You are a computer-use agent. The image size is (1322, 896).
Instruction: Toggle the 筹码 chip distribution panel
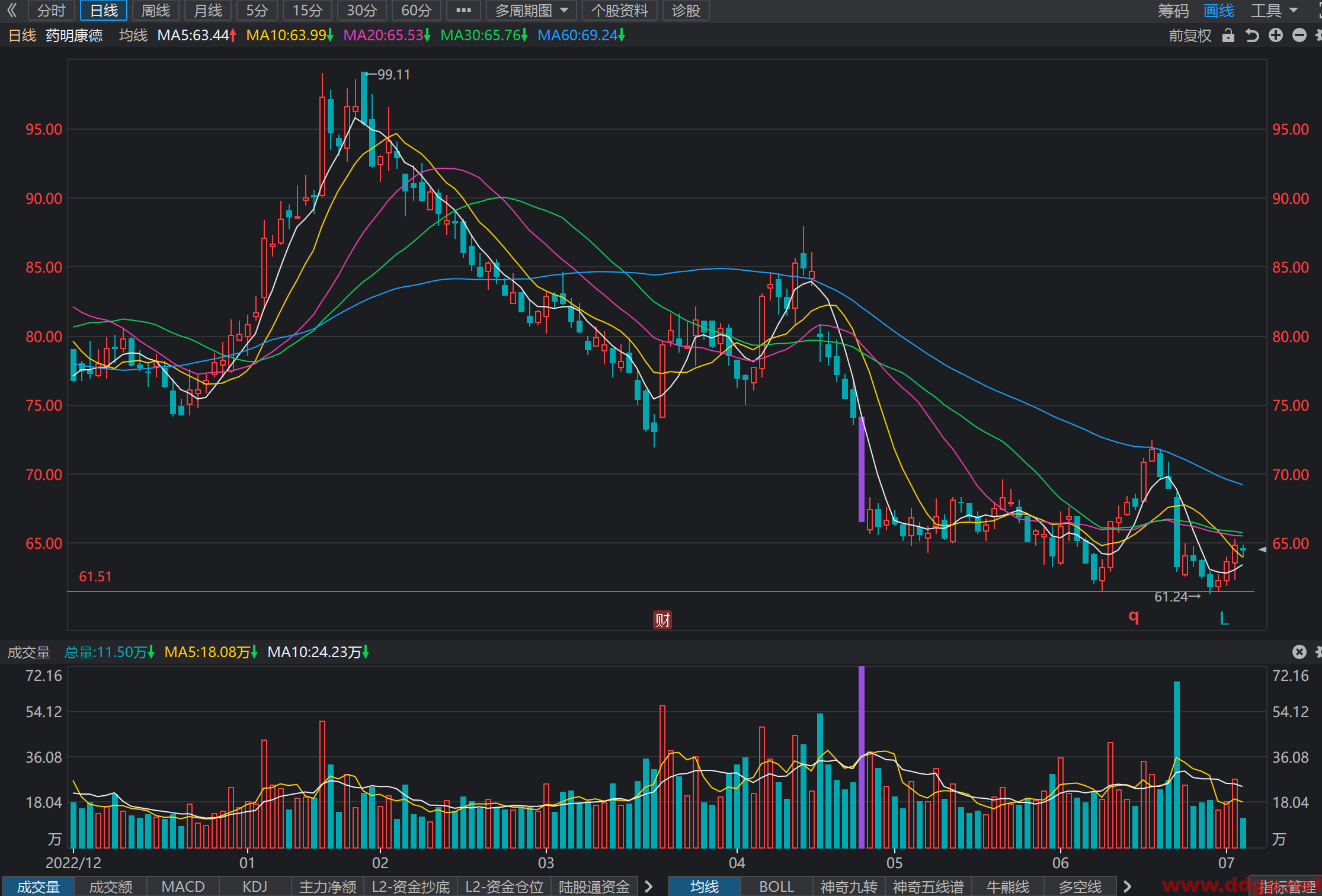tap(1173, 11)
